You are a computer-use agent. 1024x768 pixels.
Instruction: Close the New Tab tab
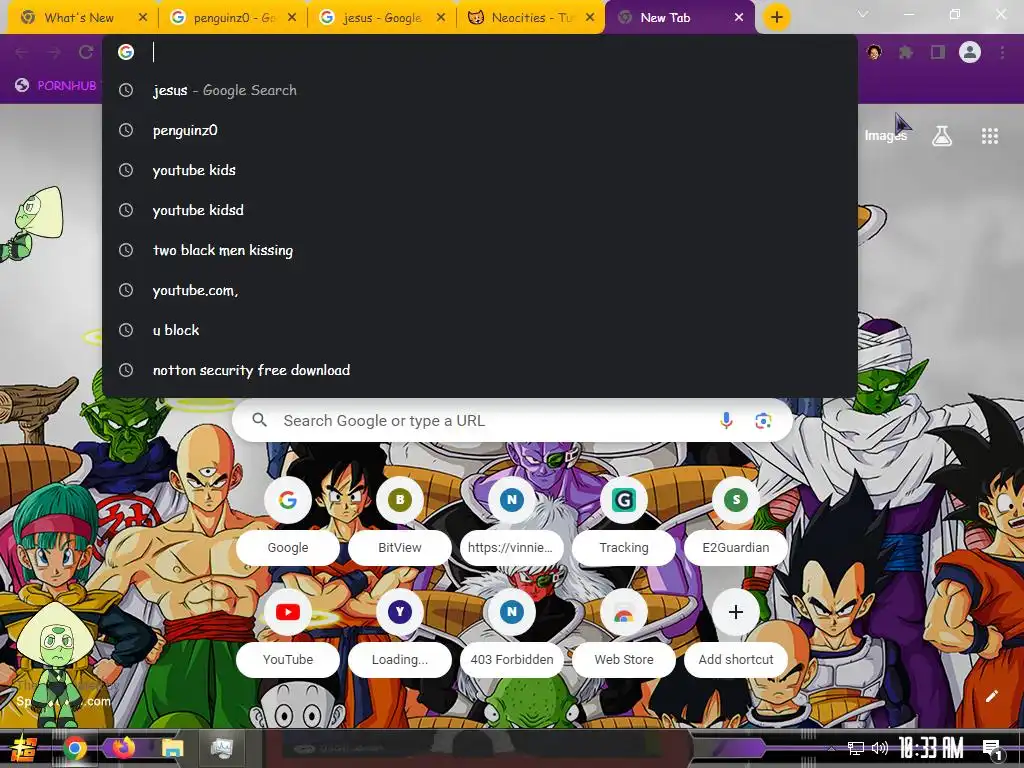739,18
